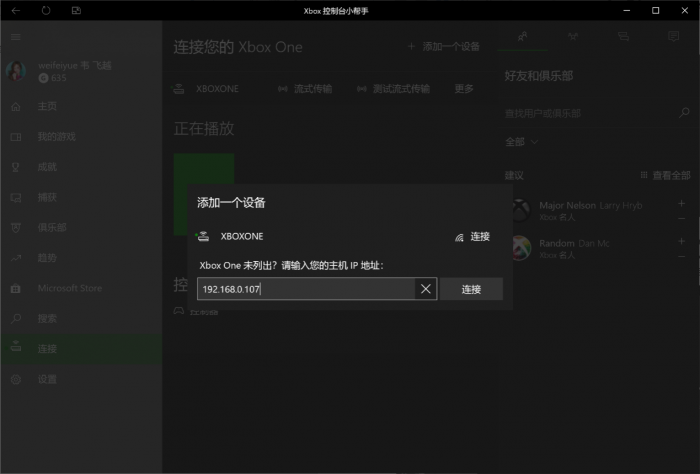
Task: Click Major Nelson's Xbox avatar
Action: tap(520, 211)
